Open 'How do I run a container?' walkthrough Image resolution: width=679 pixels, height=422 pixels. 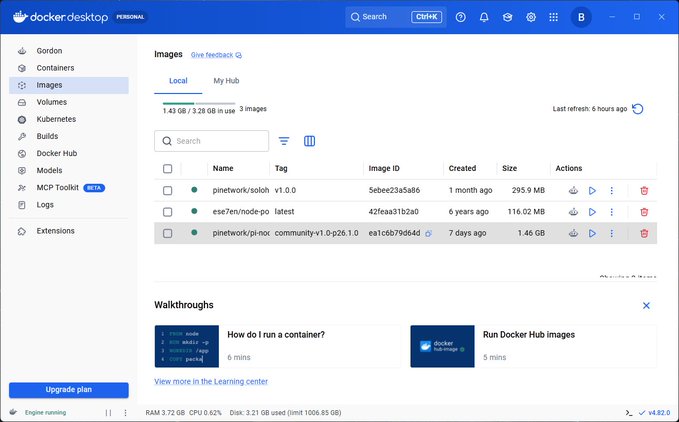(x=277, y=346)
